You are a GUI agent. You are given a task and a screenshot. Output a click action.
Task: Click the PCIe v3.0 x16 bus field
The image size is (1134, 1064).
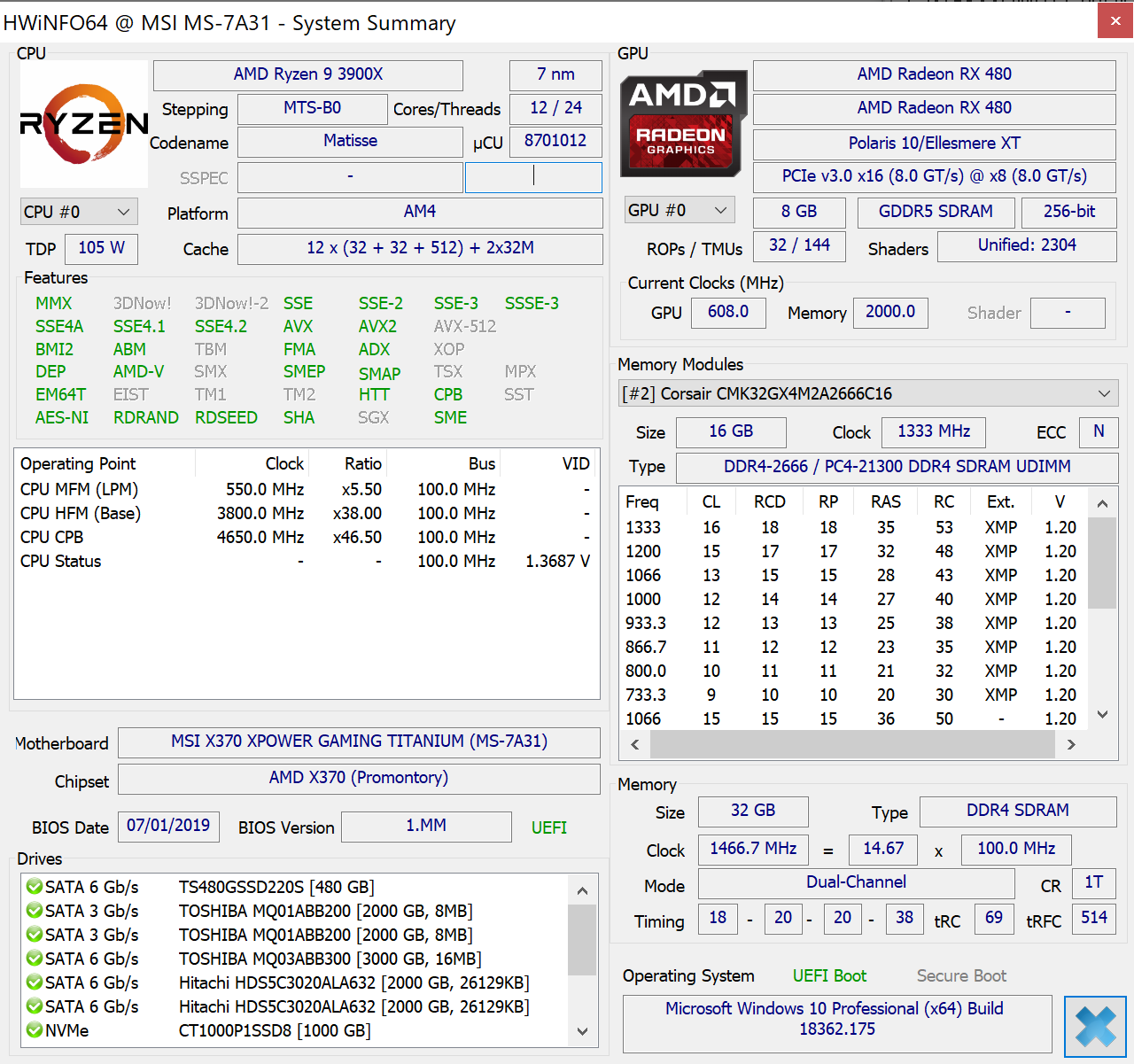935,177
